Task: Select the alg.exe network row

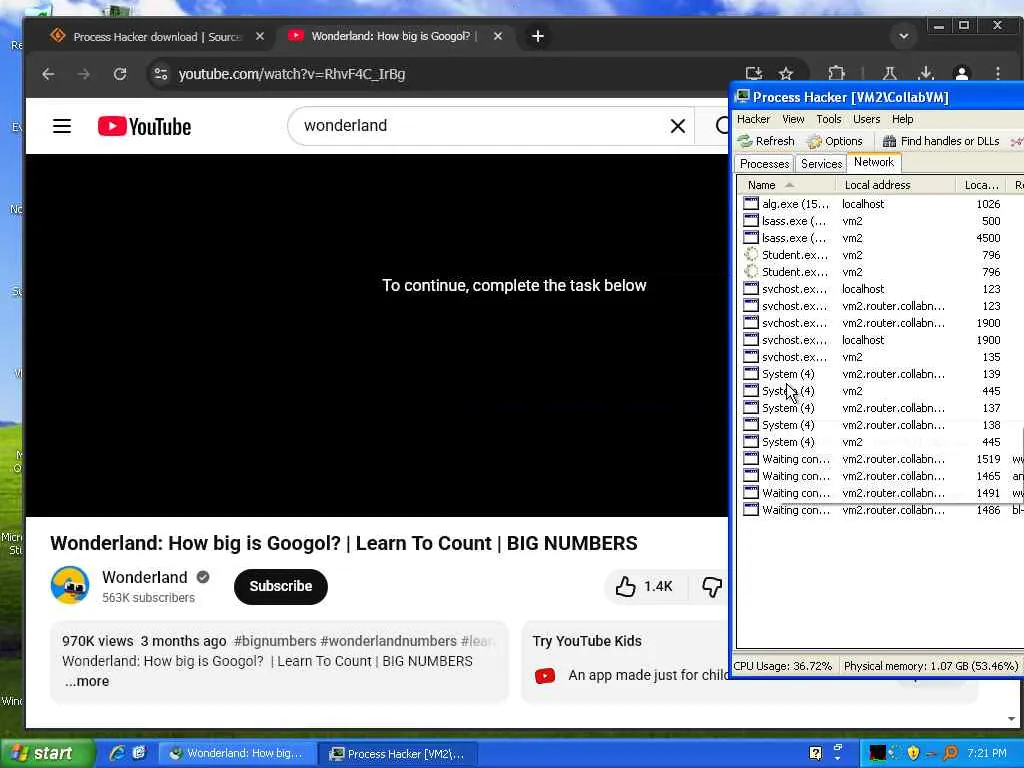Action: (879, 204)
